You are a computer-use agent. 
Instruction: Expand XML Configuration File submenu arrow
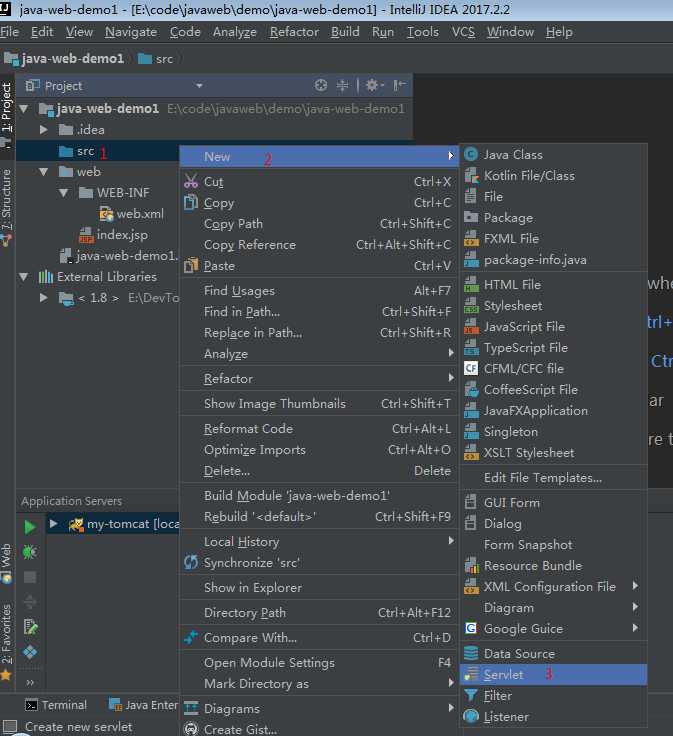[635, 586]
